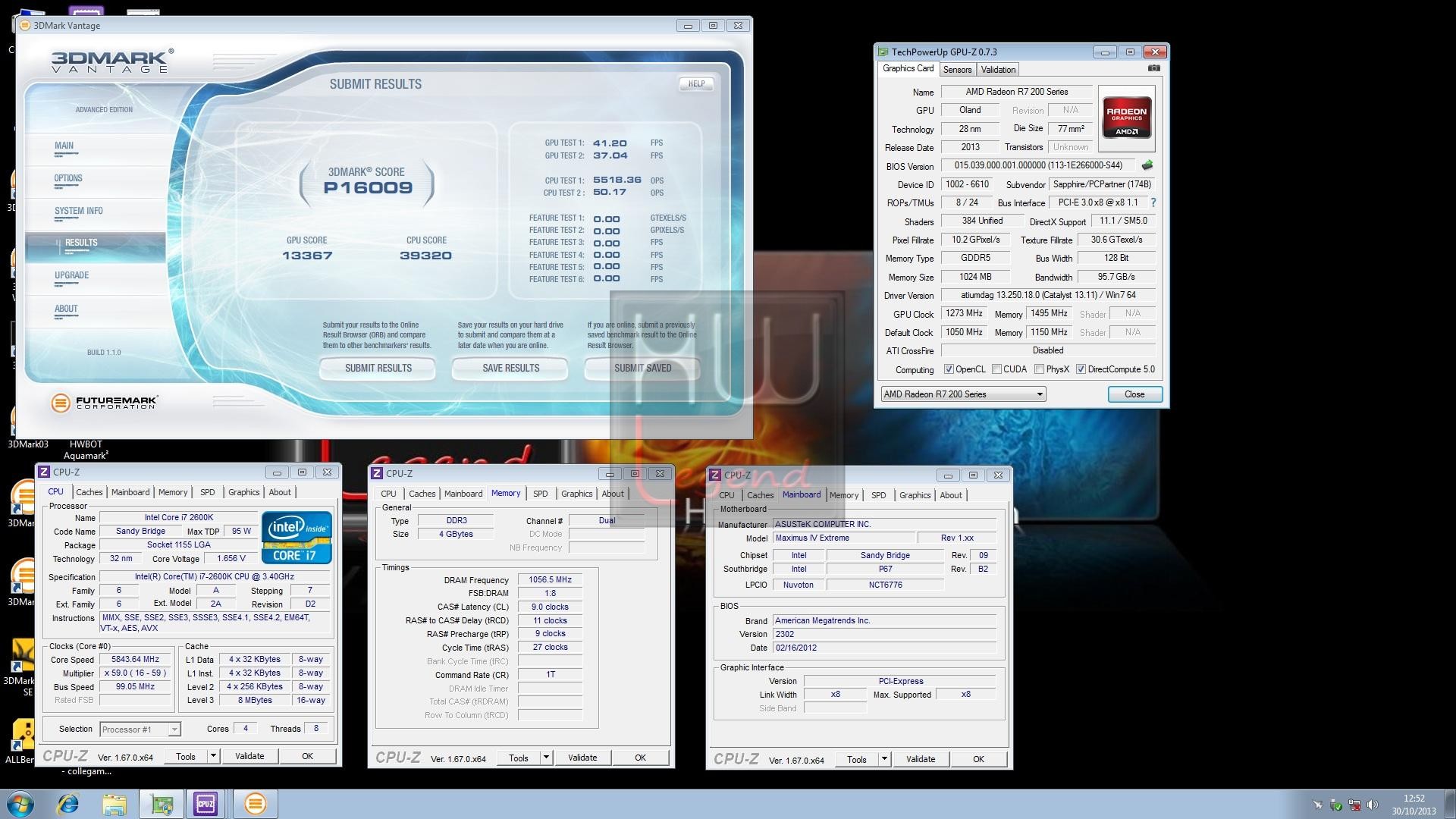1456x819 pixels.
Task: Click the GPU Clock 1273 MHz value
Action: click(x=964, y=313)
